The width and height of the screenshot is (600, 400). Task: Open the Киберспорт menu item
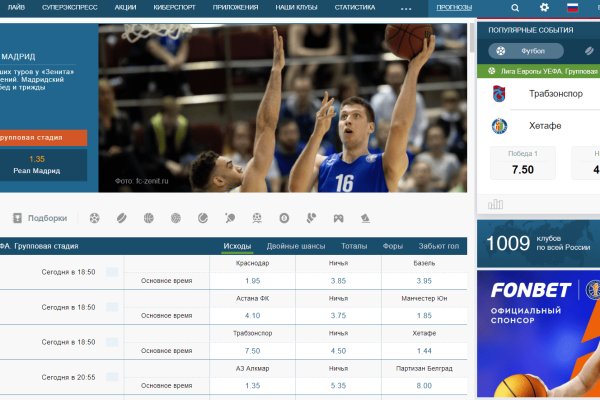pyautogui.click(x=174, y=7)
